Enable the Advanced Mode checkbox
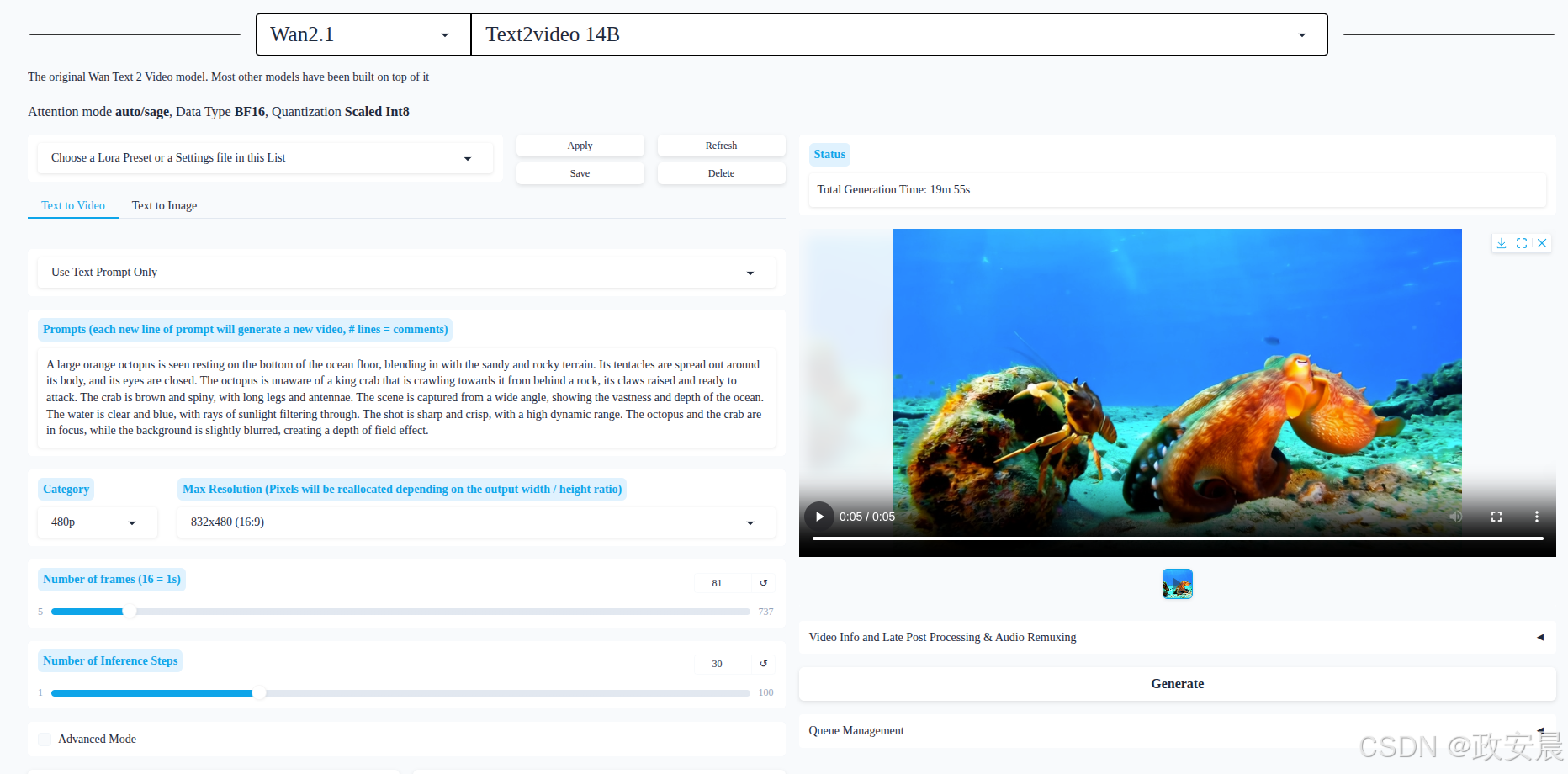The width and height of the screenshot is (1568, 774). [x=45, y=740]
